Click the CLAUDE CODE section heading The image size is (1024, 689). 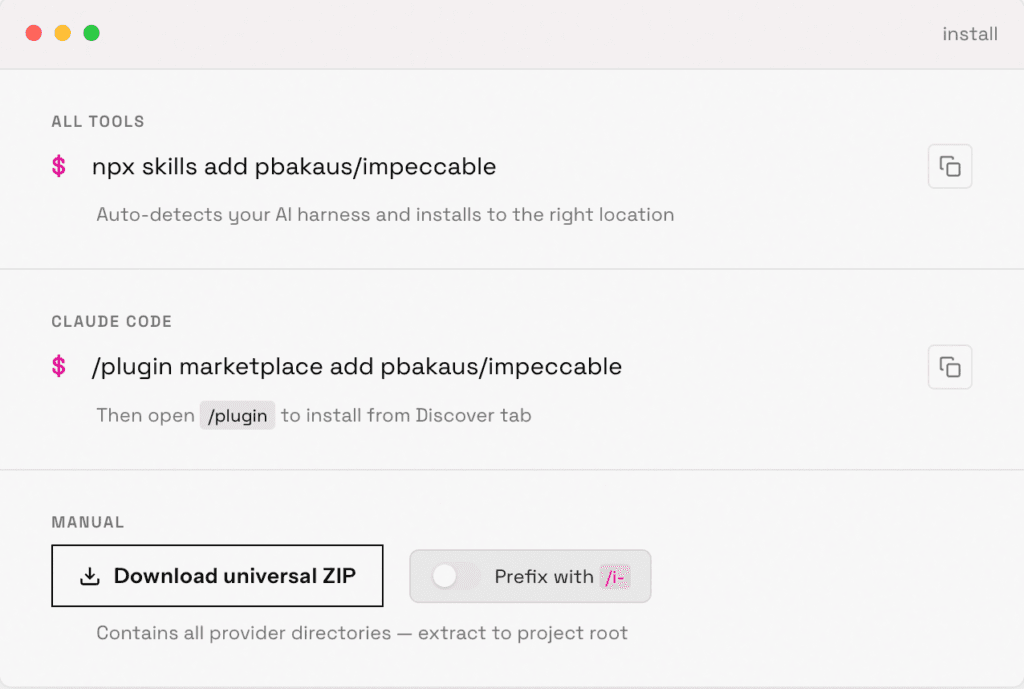tap(112, 322)
